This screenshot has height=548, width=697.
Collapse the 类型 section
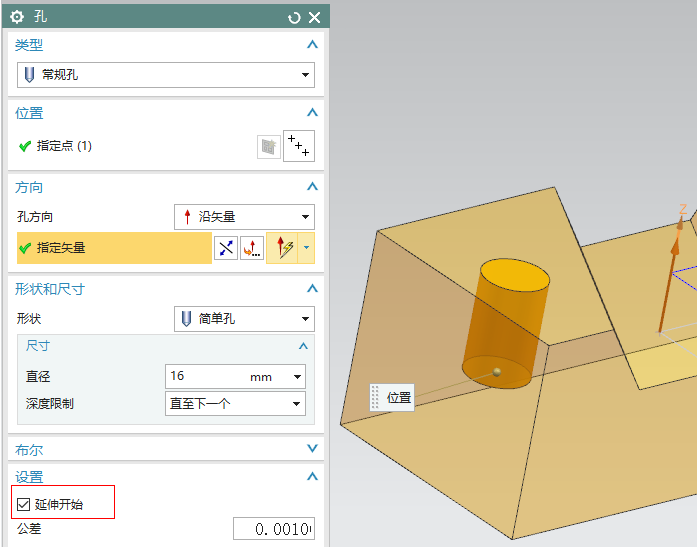(x=312, y=44)
